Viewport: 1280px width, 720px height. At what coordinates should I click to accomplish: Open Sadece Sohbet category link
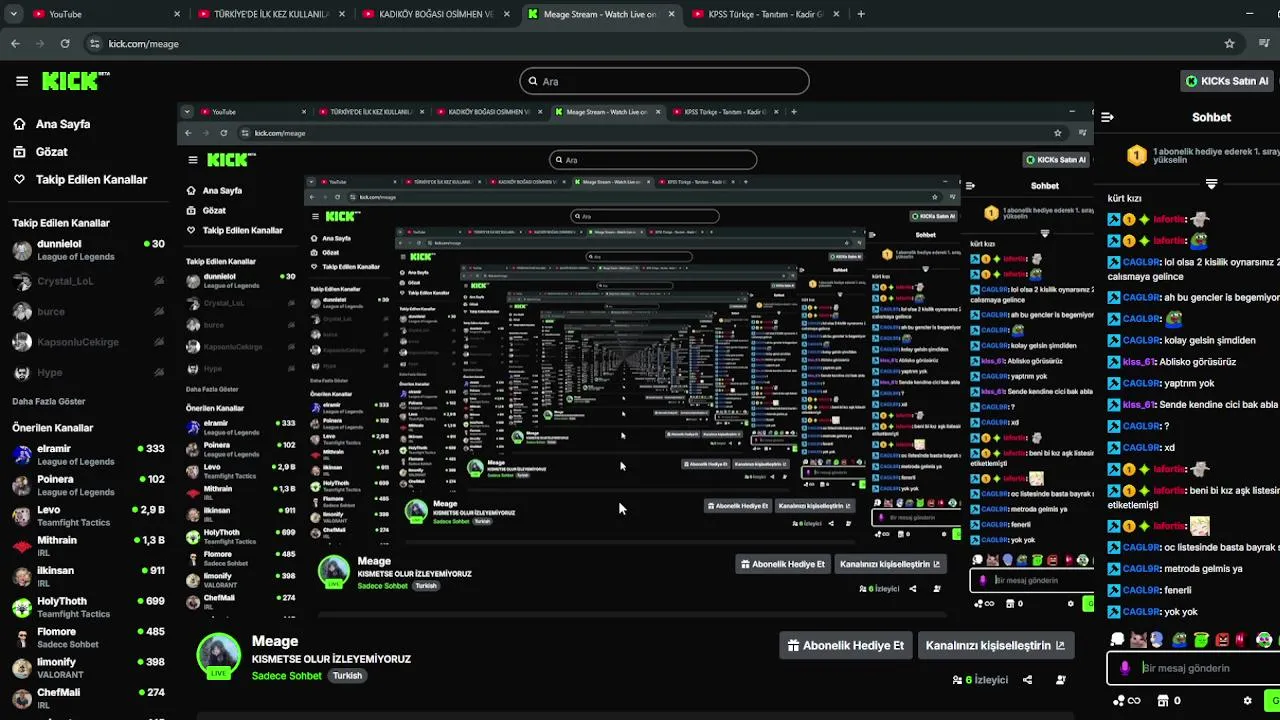(287, 676)
